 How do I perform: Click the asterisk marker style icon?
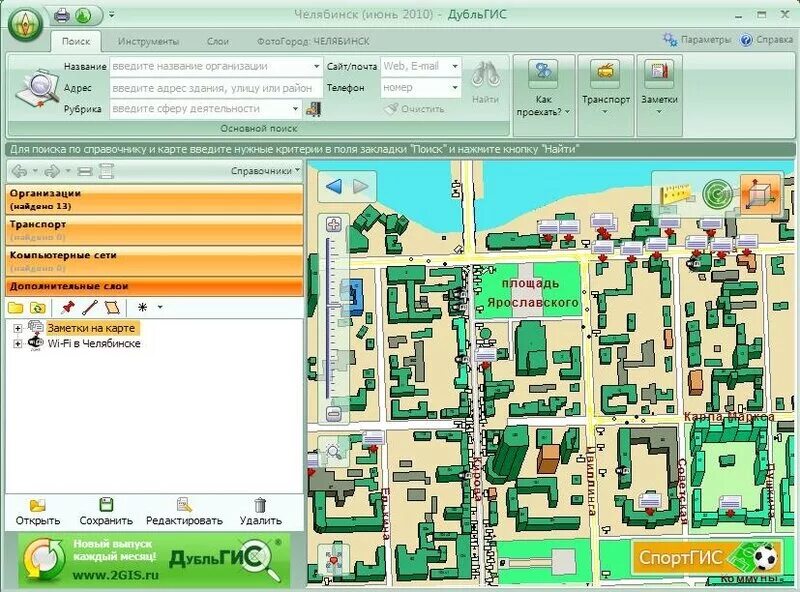pos(143,307)
